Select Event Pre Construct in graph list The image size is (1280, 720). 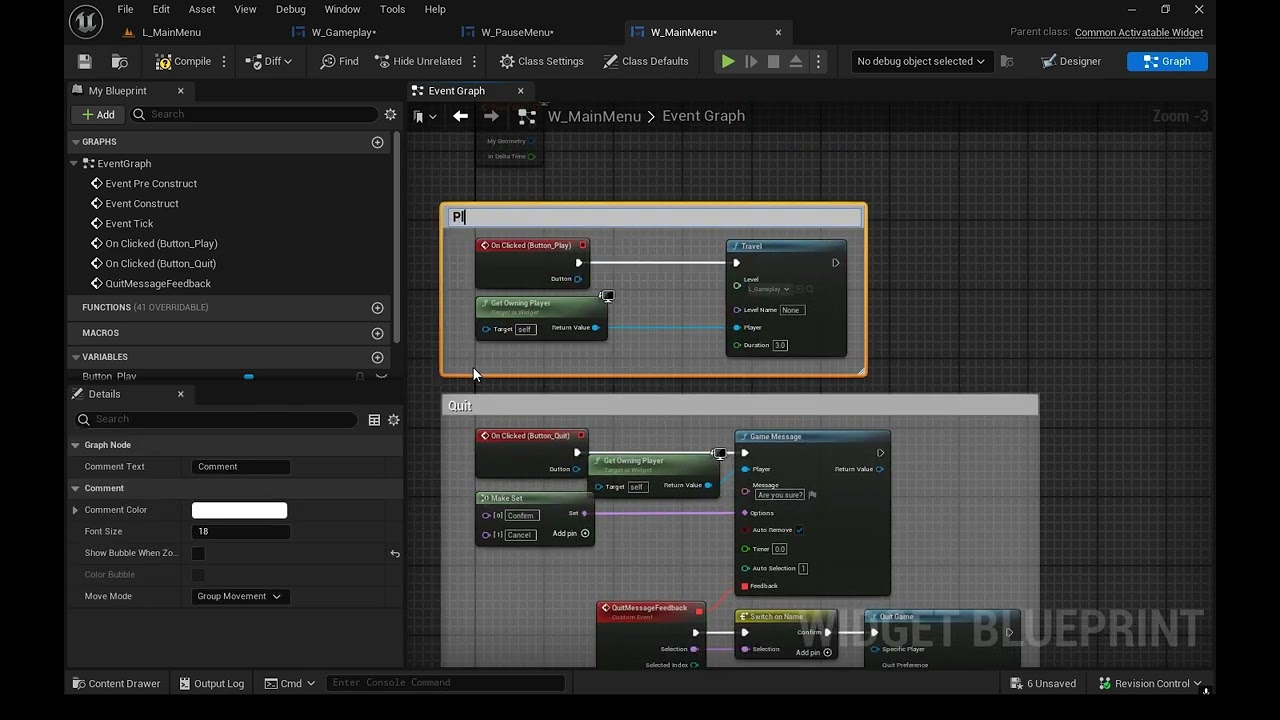[x=151, y=183]
